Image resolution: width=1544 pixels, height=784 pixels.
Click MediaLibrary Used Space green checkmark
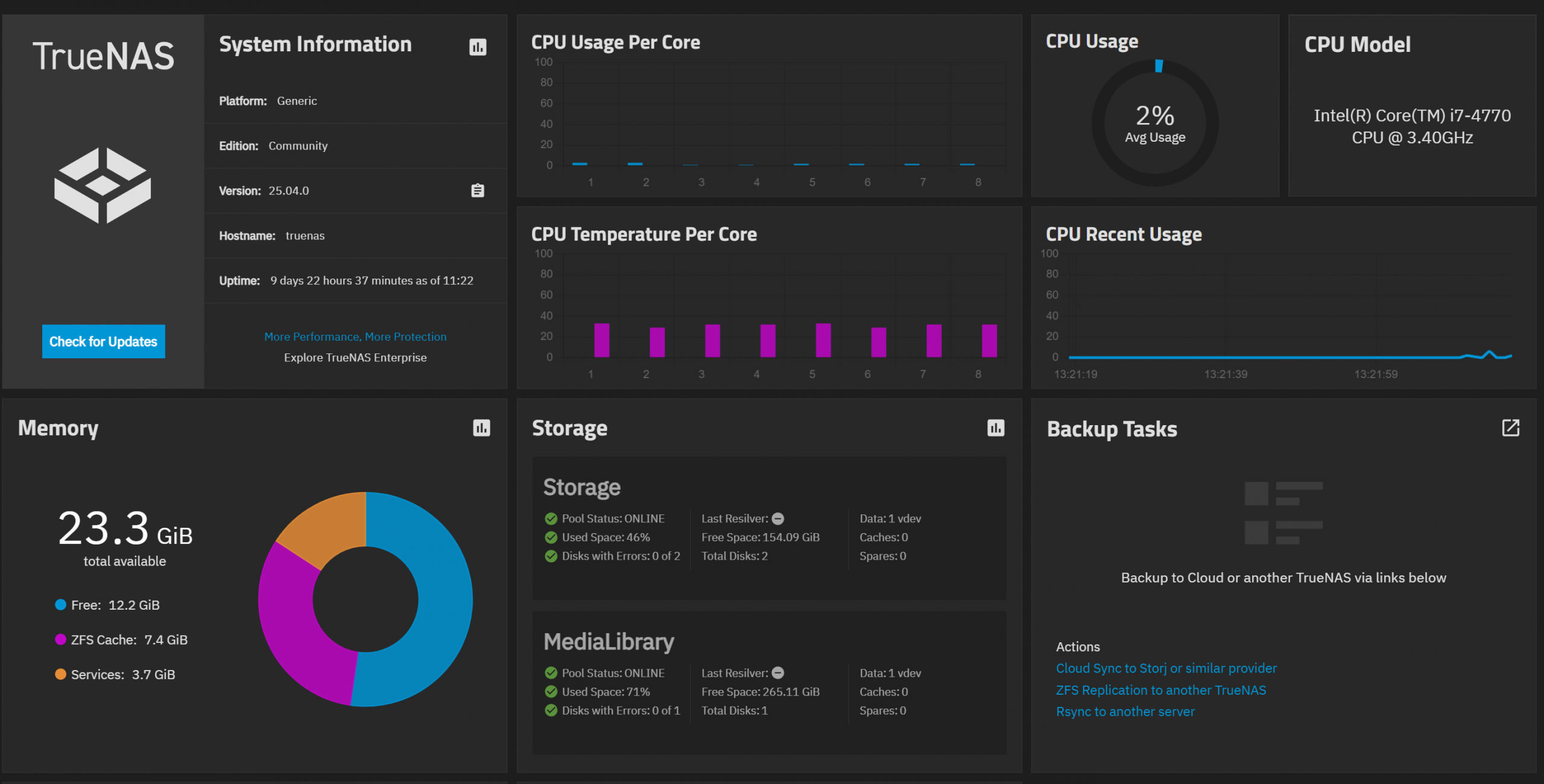coord(551,692)
